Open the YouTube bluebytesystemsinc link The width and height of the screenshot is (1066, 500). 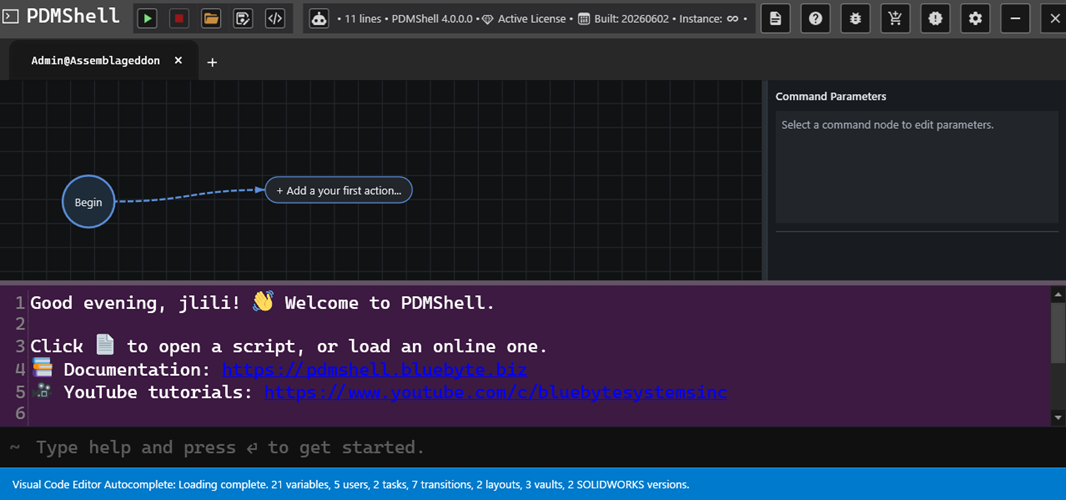[x=496, y=393]
